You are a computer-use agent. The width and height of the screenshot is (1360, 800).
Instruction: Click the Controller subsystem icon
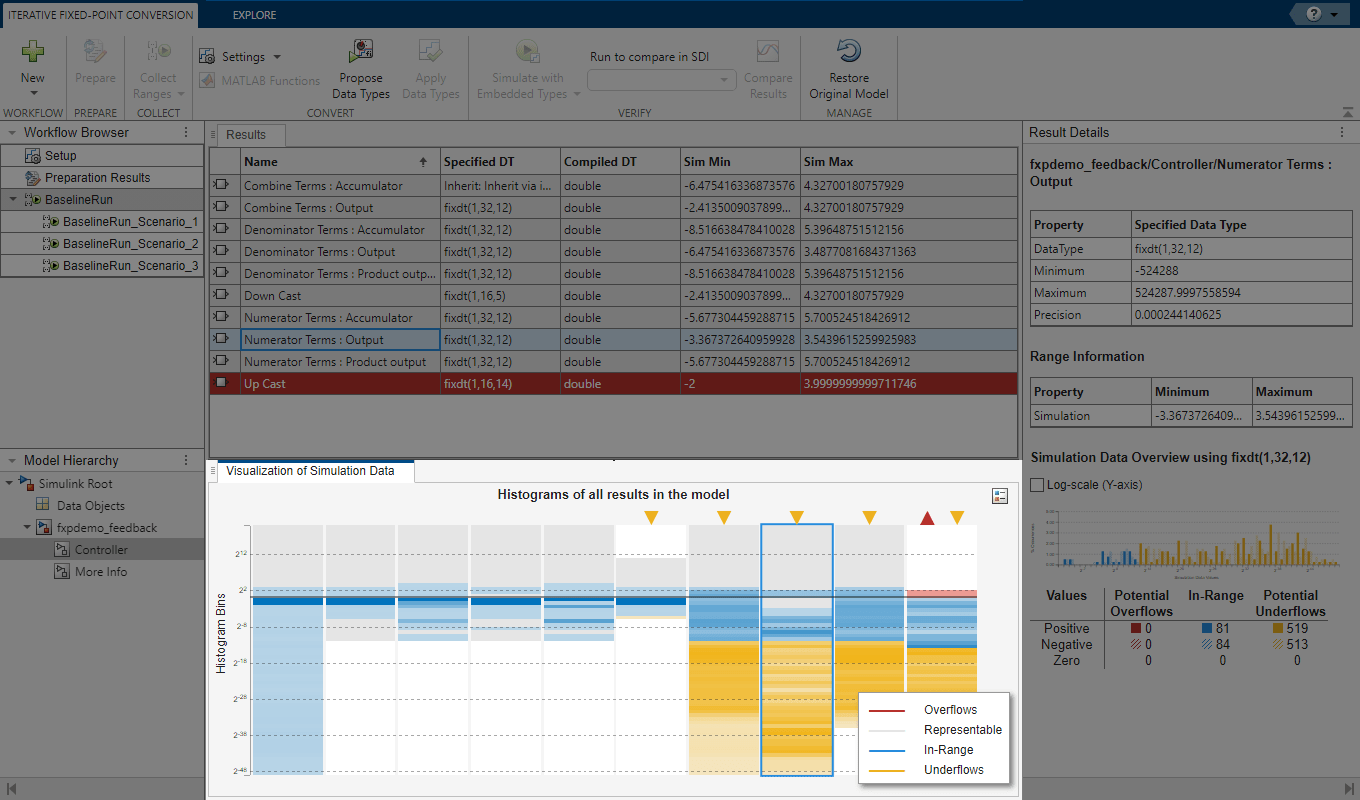61,550
